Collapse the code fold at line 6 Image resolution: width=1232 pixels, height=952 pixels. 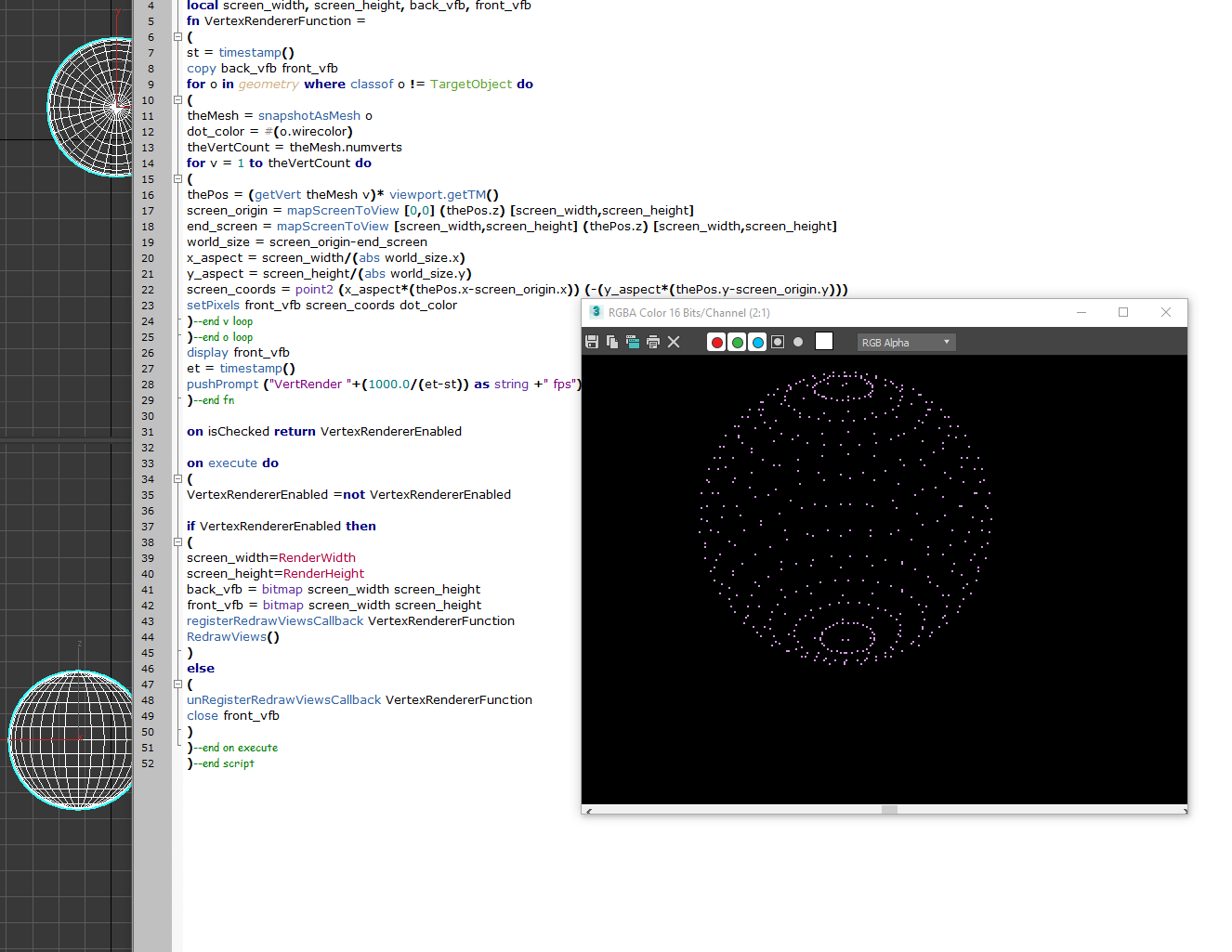click(177, 37)
